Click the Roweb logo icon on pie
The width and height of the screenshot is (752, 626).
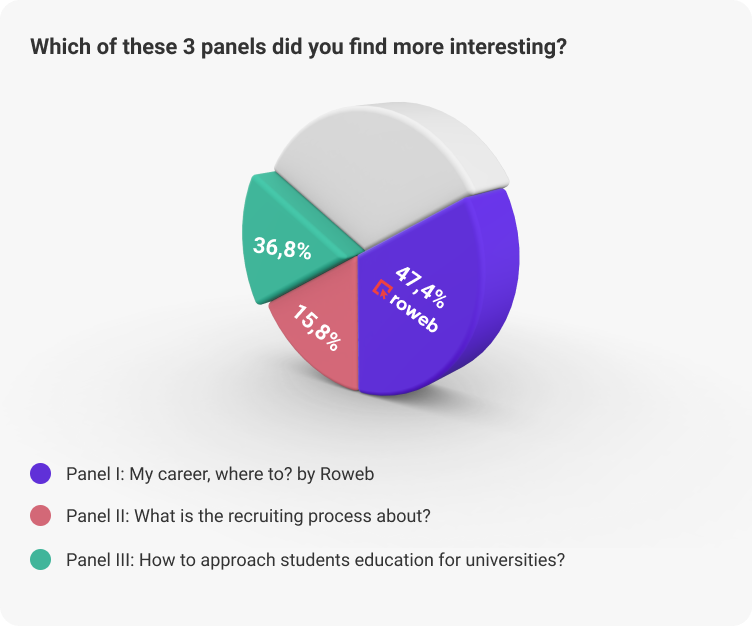coord(382,289)
